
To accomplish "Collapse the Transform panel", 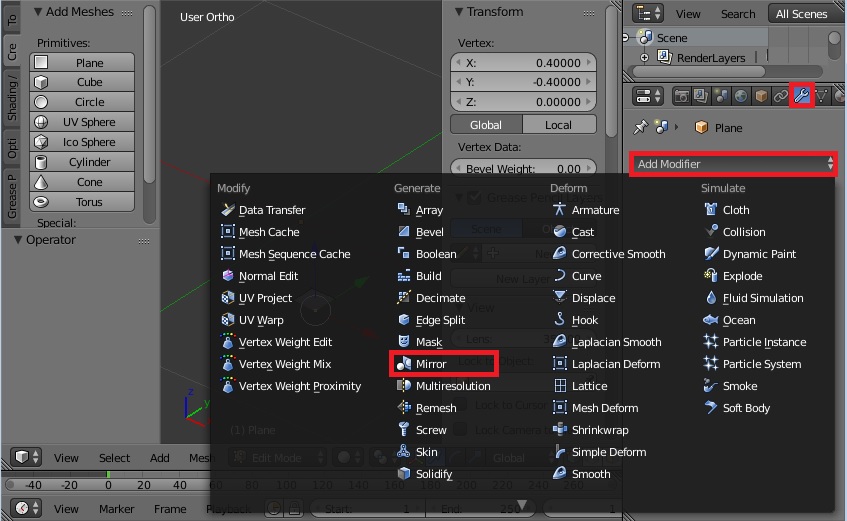I will pyautogui.click(x=459, y=11).
